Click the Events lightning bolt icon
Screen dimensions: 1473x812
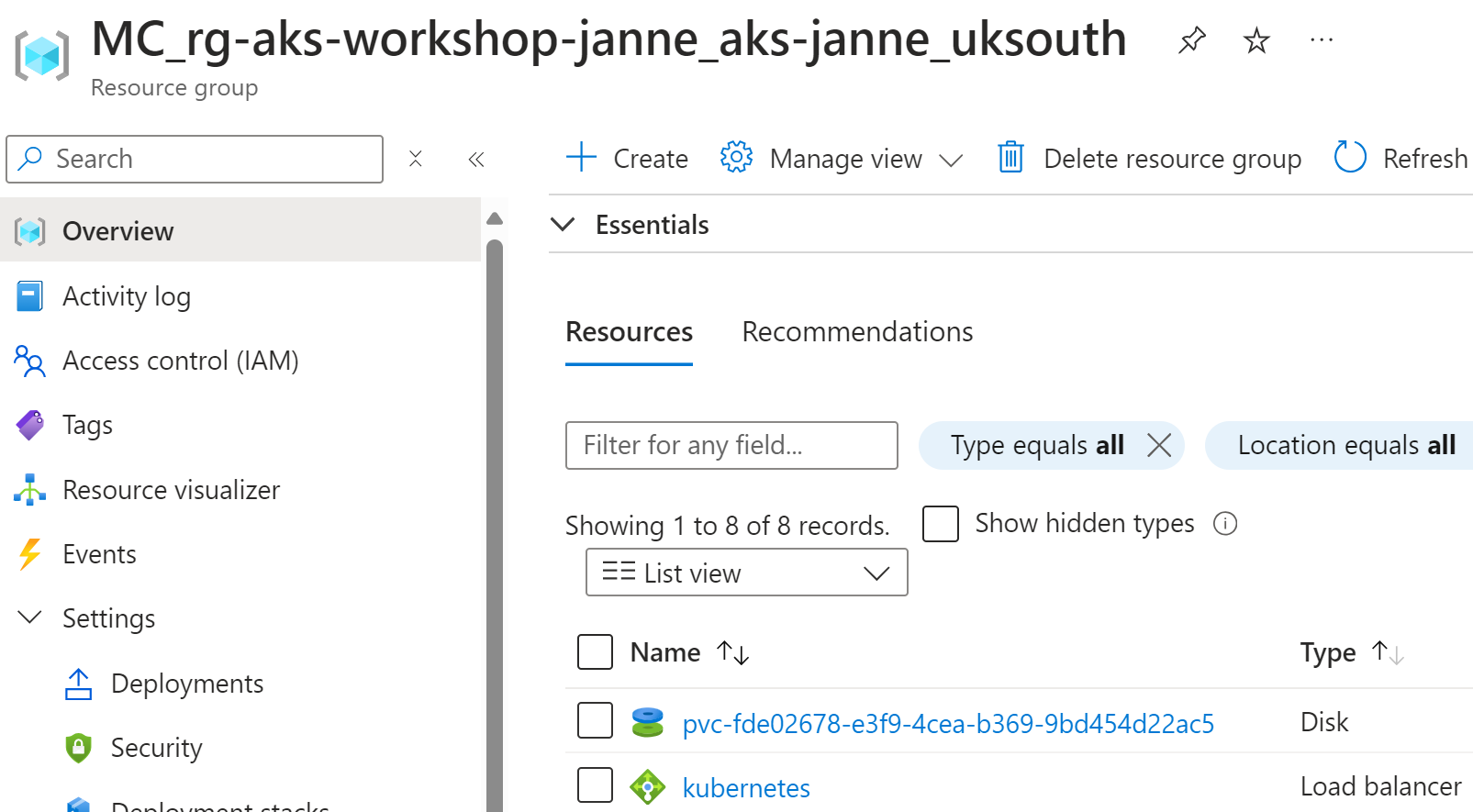[x=29, y=554]
